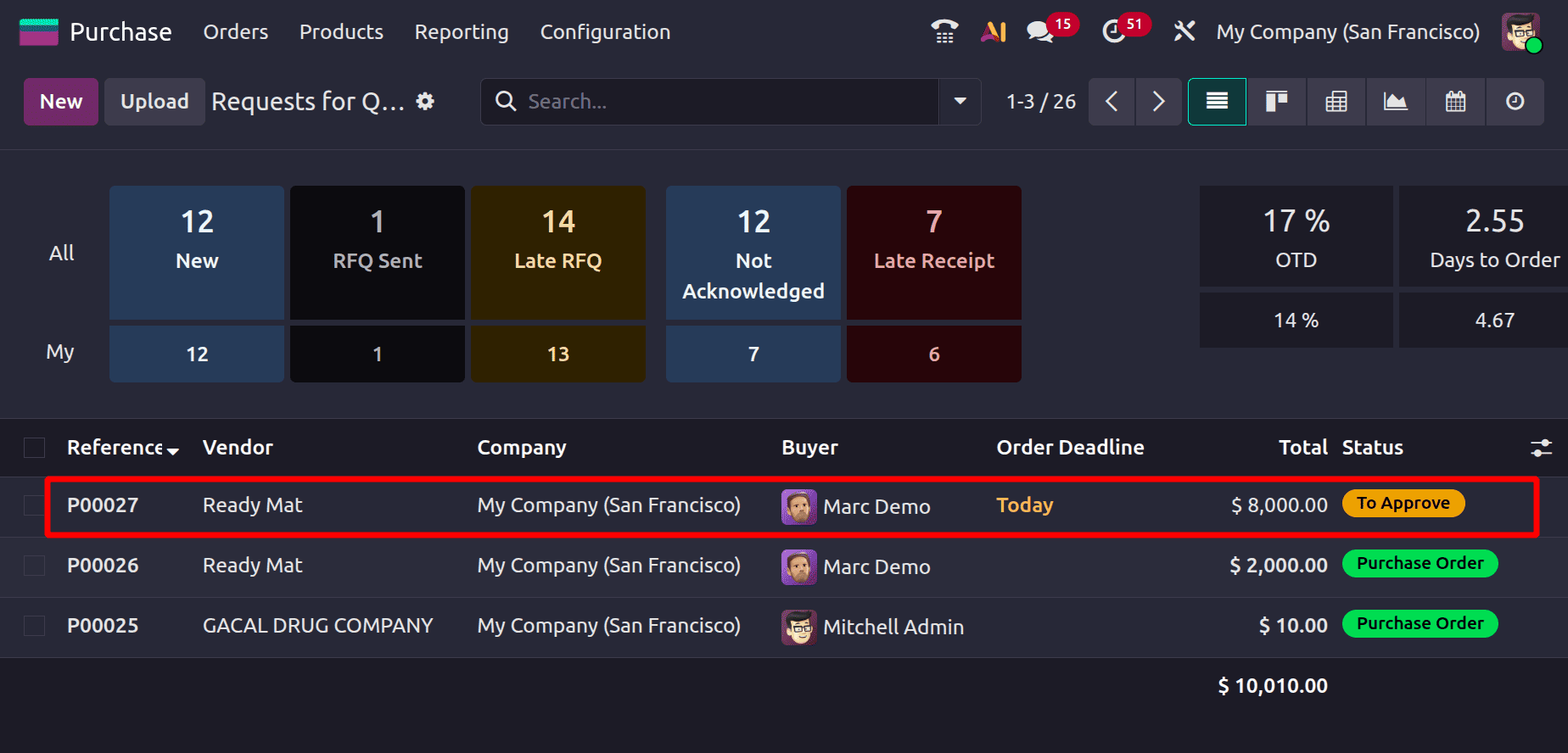The image size is (1568, 753).
Task: Filter My Late Receipt showing 6
Action: pos(934,354)
